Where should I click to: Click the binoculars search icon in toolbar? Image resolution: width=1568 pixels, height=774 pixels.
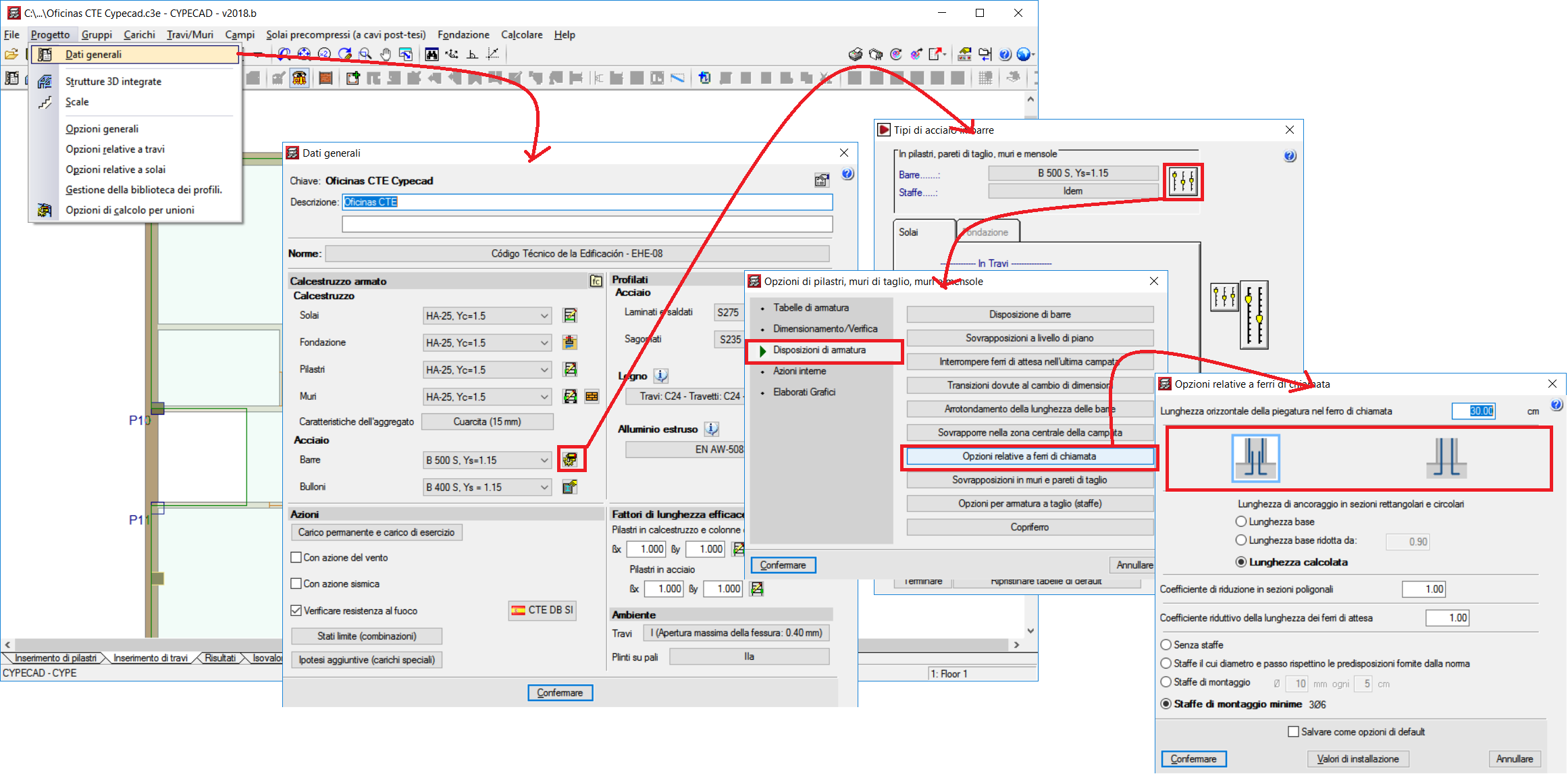(432, 54)
